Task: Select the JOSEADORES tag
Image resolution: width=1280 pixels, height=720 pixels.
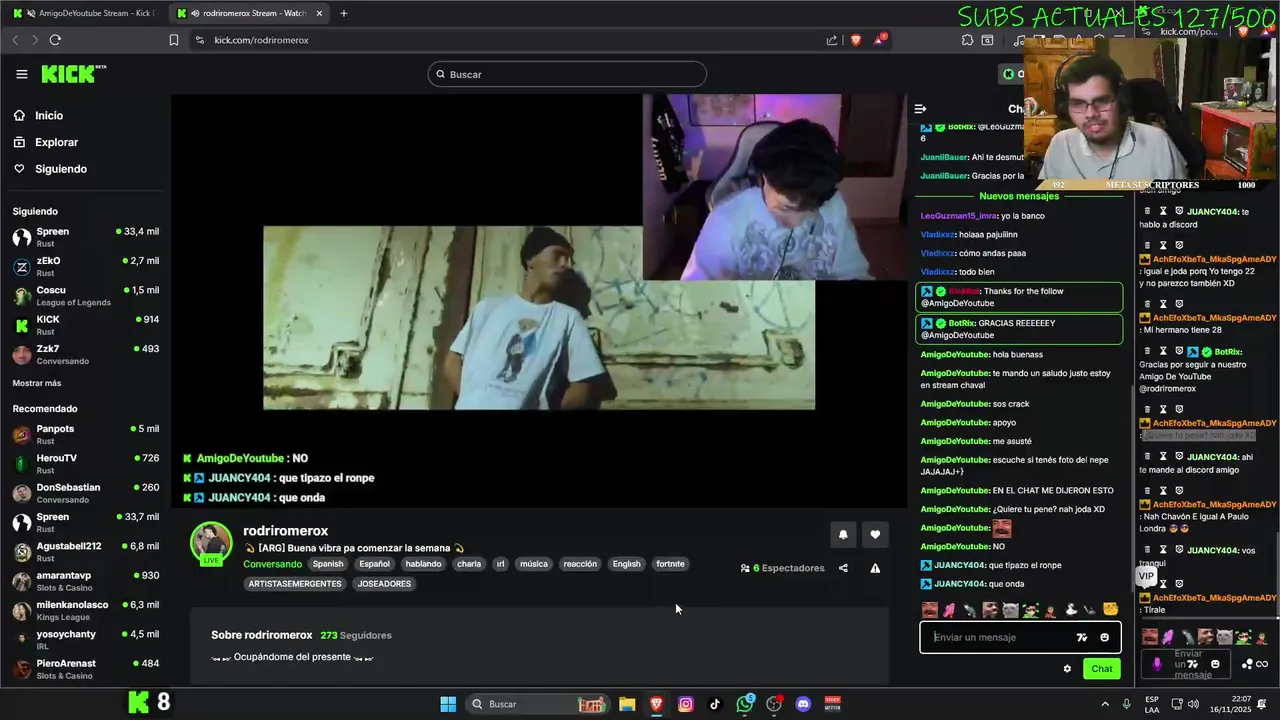Action: [384, 584]
